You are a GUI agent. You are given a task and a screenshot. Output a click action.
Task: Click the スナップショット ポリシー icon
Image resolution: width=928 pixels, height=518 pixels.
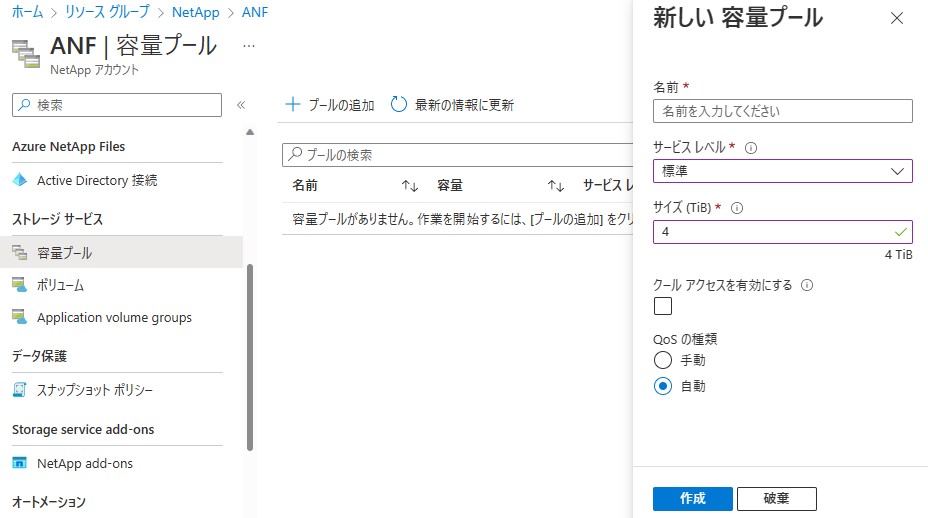click(20, 390)
